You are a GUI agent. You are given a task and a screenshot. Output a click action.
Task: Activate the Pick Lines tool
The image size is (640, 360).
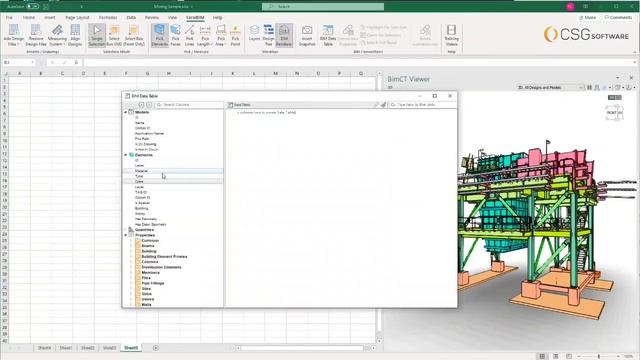189,35
